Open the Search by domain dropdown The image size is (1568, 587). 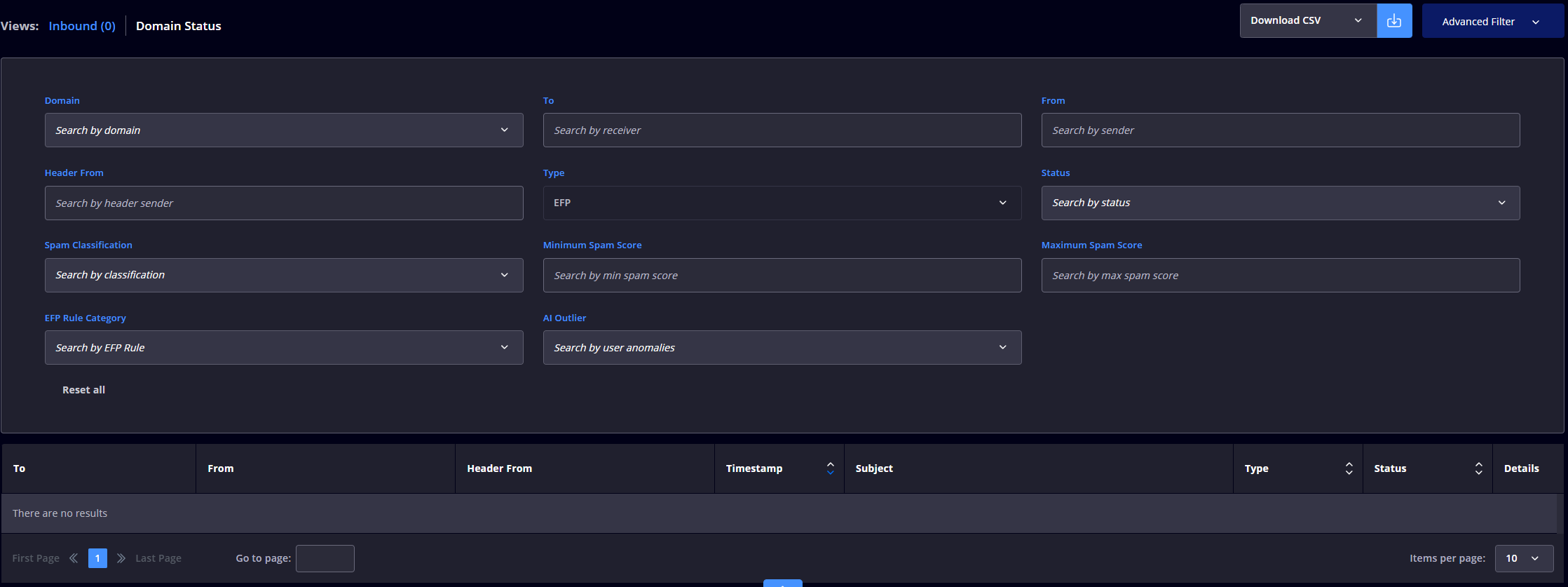[x=284, y=130]
